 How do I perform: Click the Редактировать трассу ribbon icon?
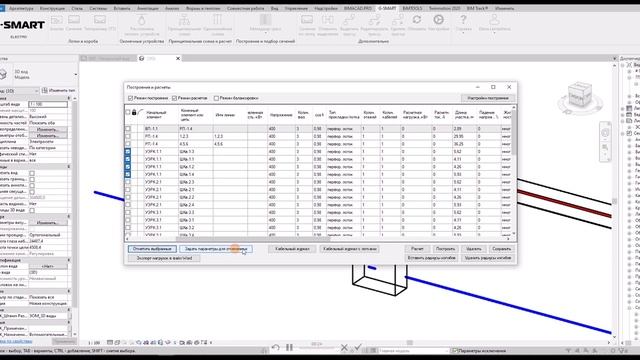click(x=374, y=20)
